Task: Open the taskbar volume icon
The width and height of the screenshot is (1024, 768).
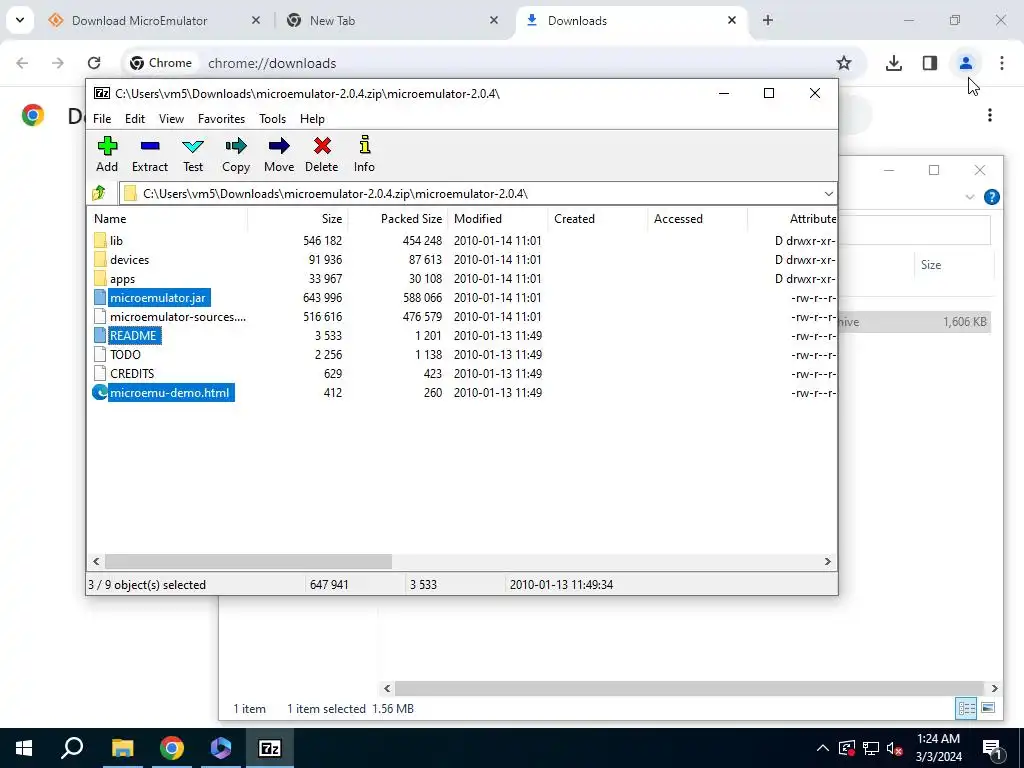Action: [x=895, y=748]
